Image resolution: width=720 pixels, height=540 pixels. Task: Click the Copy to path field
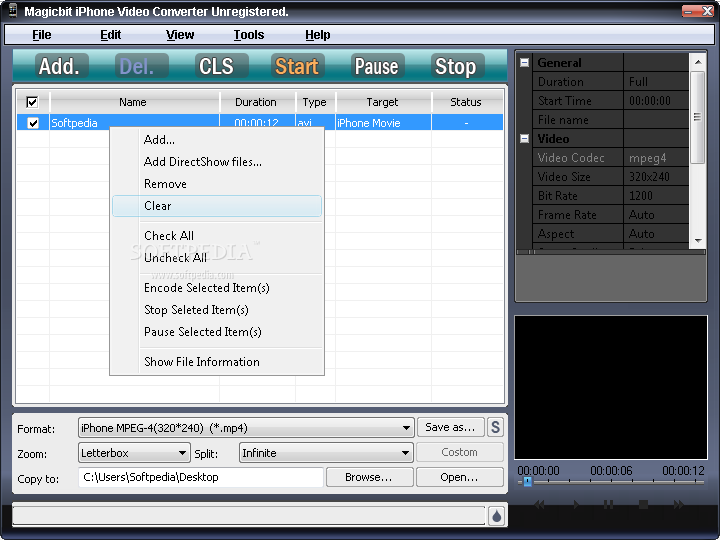pyautogui.click(x=201, y=477)
